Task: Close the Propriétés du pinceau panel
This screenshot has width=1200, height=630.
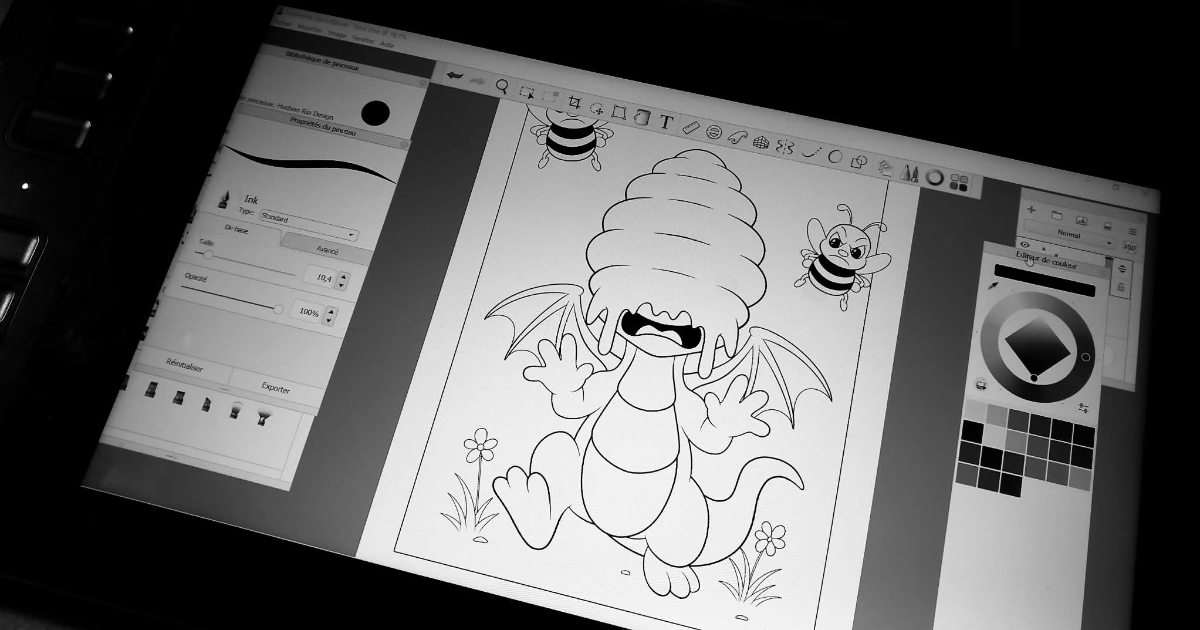Action: pos(403,146)
